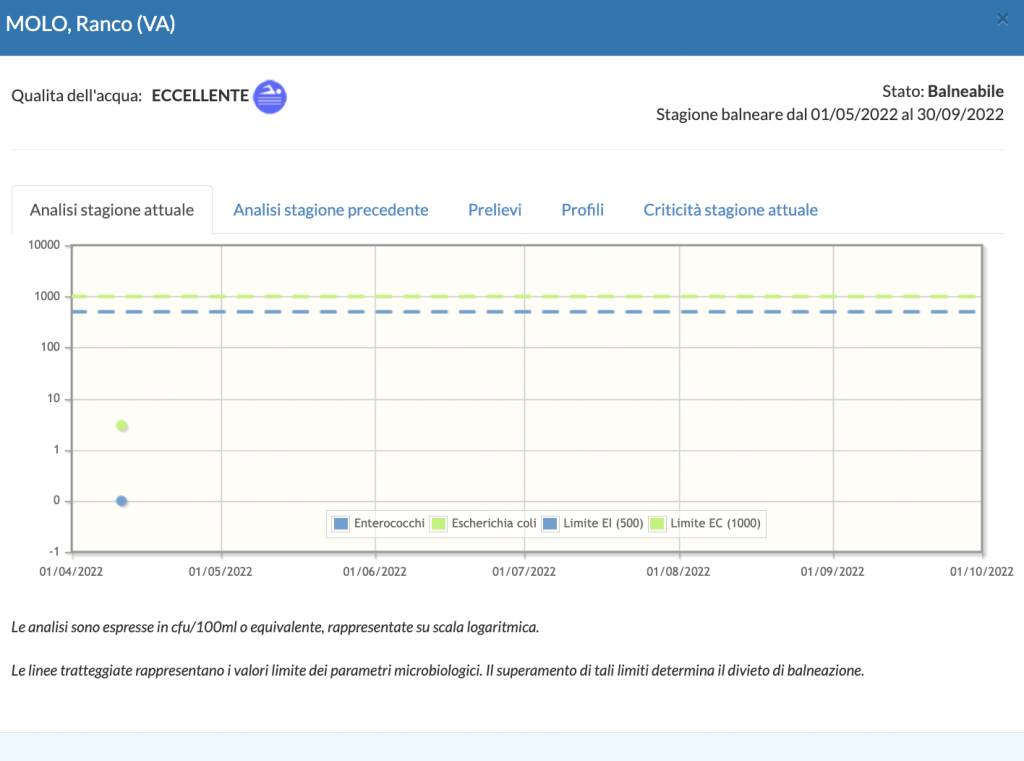The width and height of the screenshot is (1024, 761).
Task: Click the 10000 y-axis value label
Action: 44,245
